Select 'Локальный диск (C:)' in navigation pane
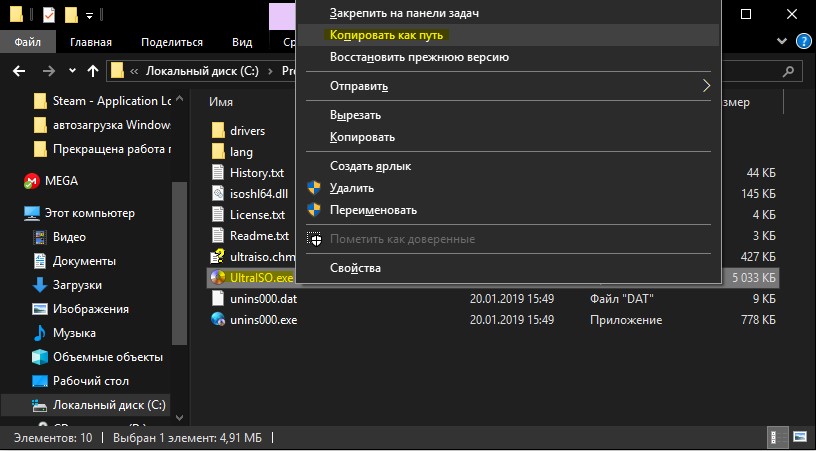The image size is (816, 451). coord(109,405)
